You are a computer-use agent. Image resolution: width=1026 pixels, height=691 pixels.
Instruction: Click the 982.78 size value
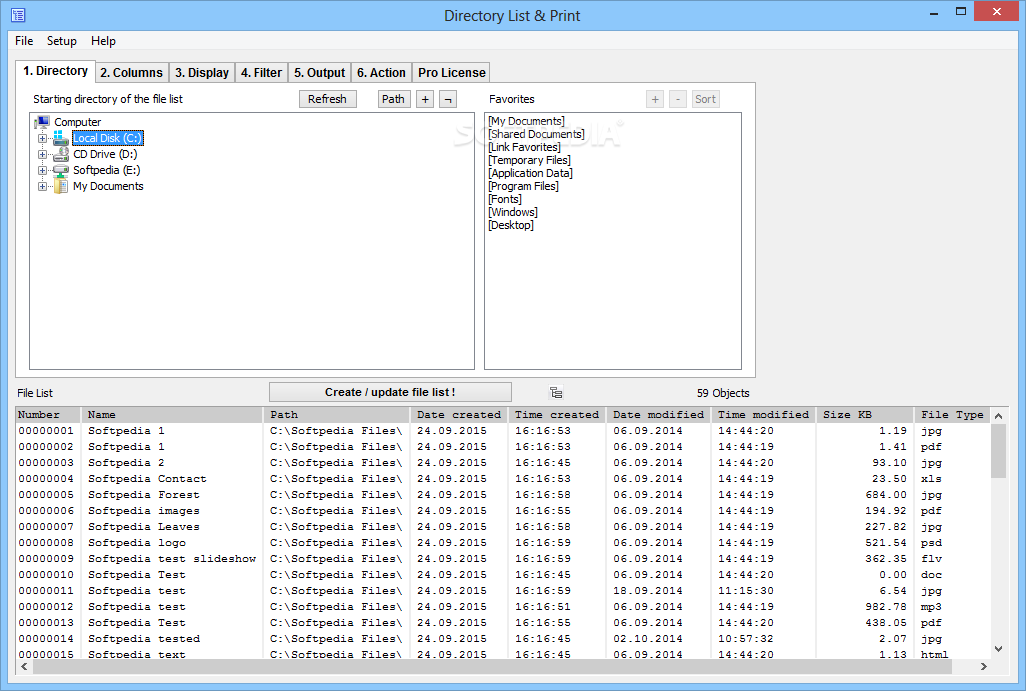(886, 607)
